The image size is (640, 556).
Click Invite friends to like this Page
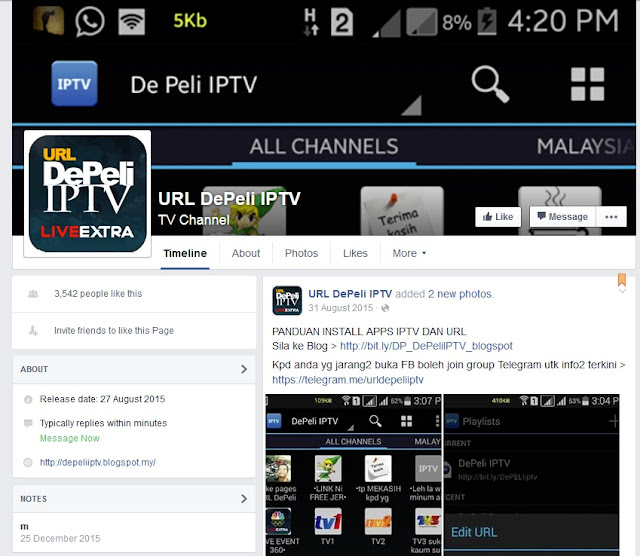point(114,330)
